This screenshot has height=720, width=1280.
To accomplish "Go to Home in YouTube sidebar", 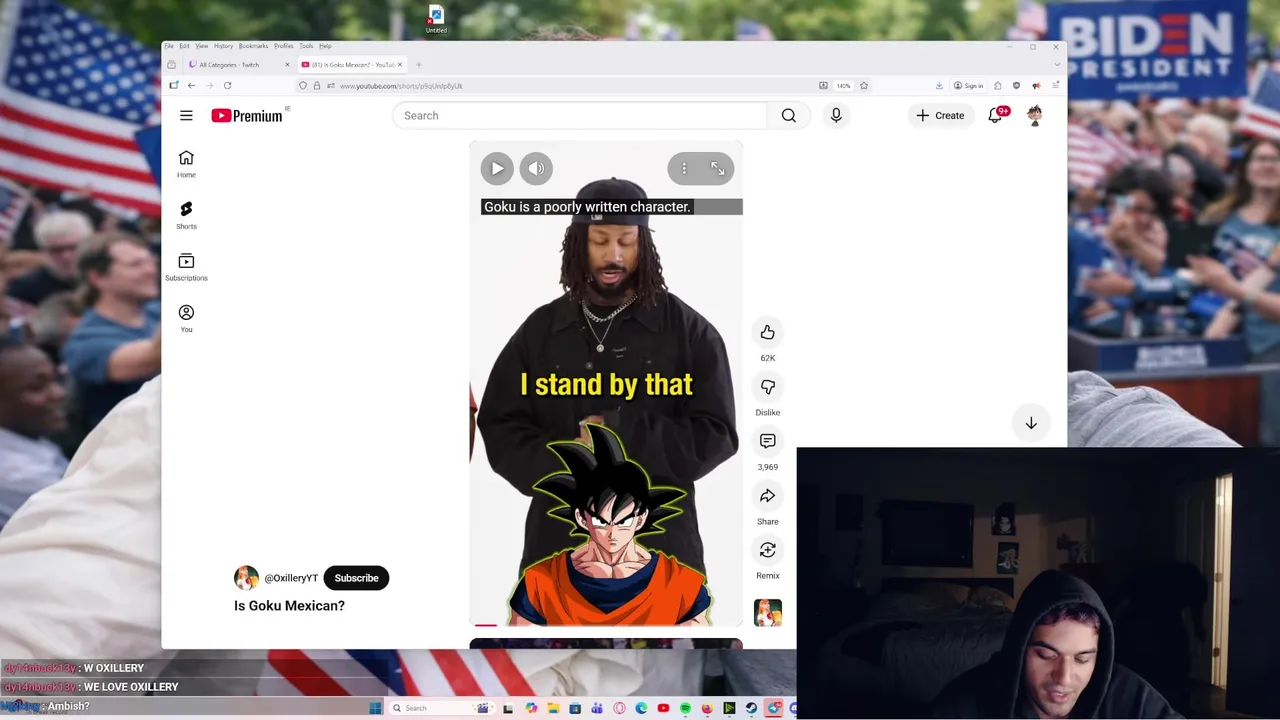I will pos(186,164).
